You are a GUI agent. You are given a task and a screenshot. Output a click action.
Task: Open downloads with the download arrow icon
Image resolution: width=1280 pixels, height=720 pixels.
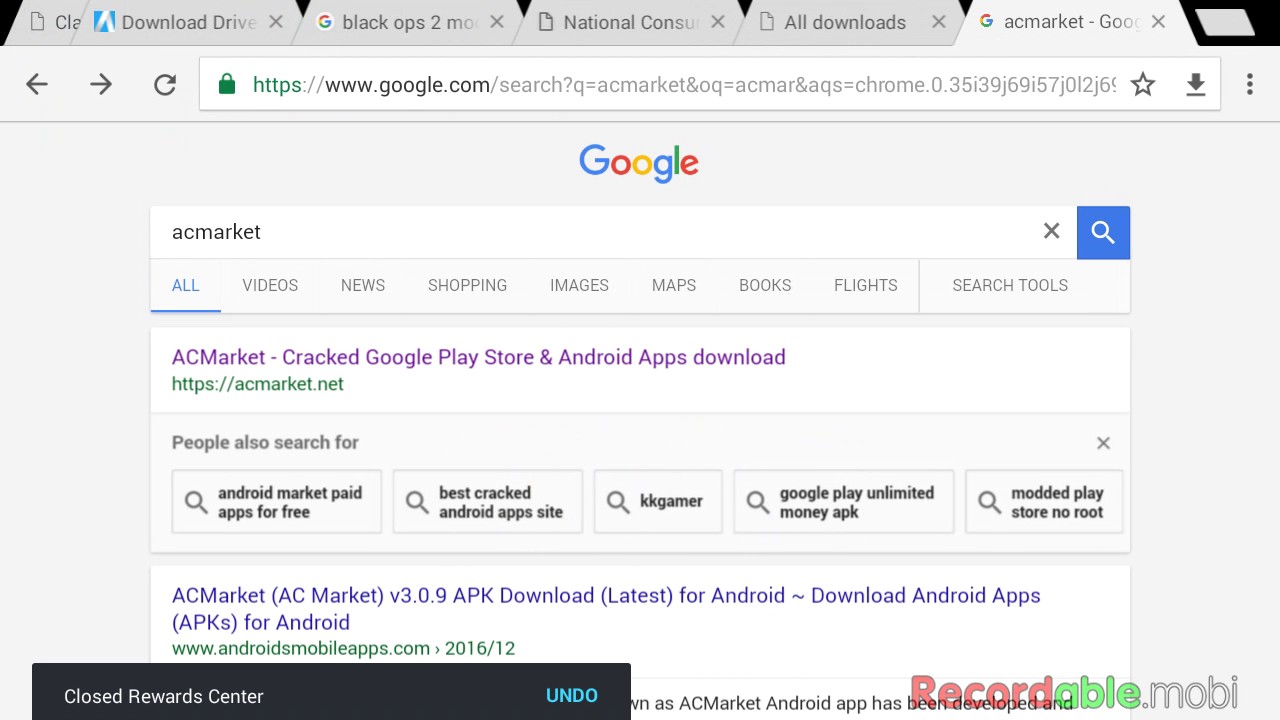[1196, 85]
